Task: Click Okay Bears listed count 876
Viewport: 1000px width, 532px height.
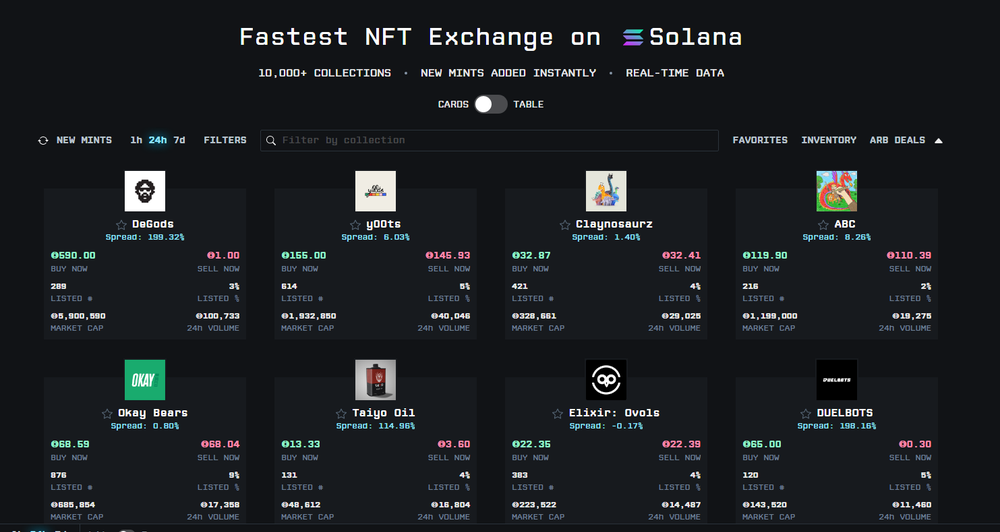Action: coord(59,475)
